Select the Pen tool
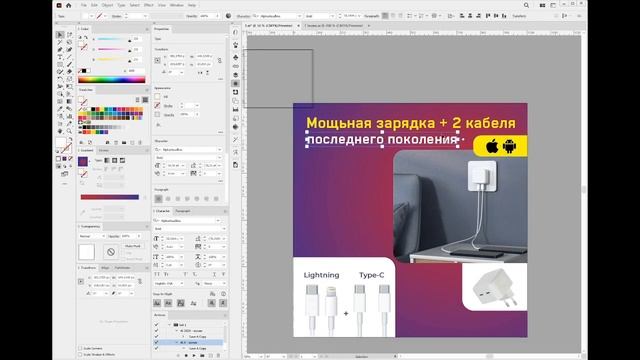This screenshot has width=640, height=360. coord(60,49)
